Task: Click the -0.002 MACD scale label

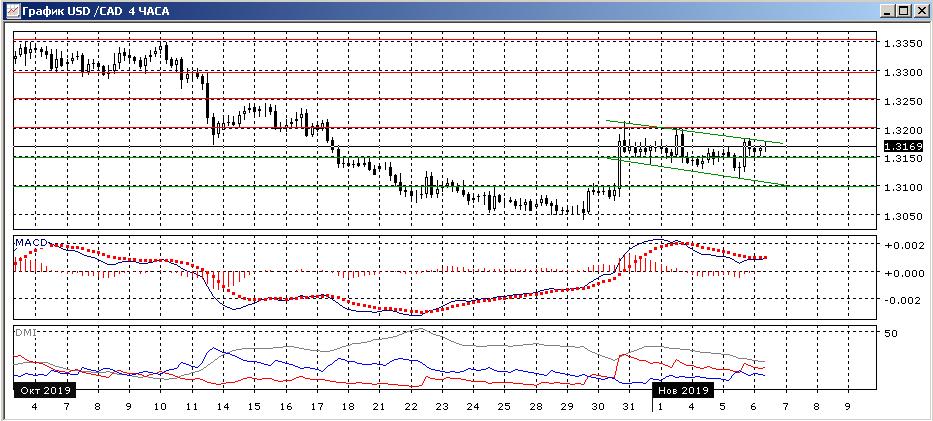Action: click(x=902, y=300)
